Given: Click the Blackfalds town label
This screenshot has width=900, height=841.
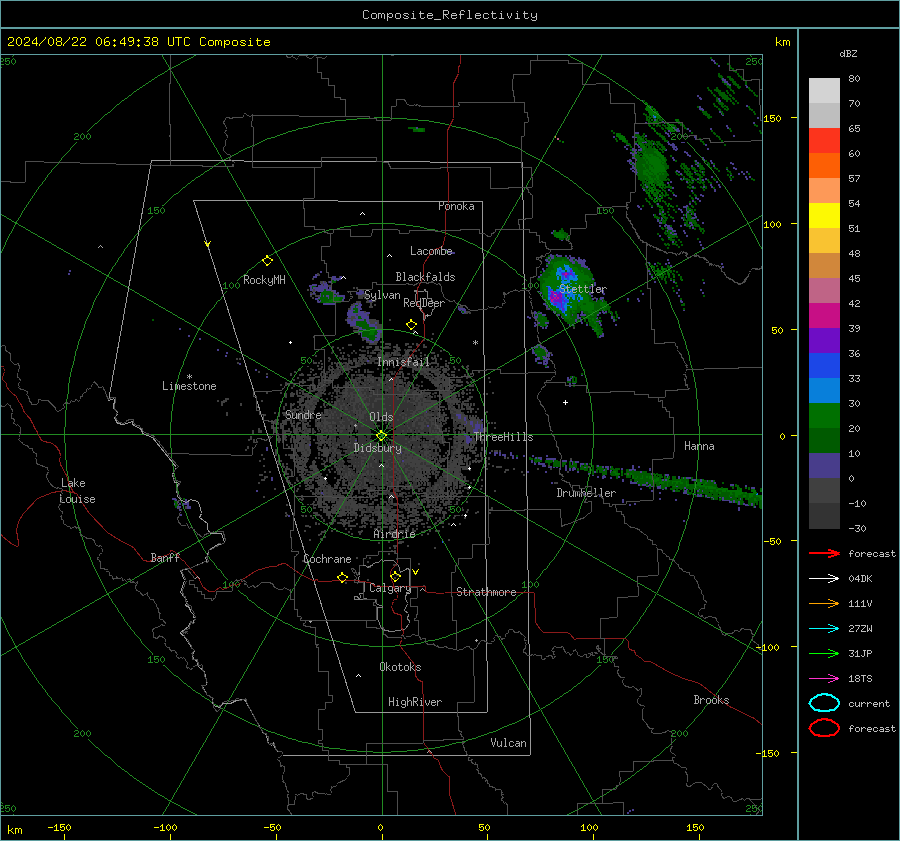Looking at the screenshot, I should (425, 277).
